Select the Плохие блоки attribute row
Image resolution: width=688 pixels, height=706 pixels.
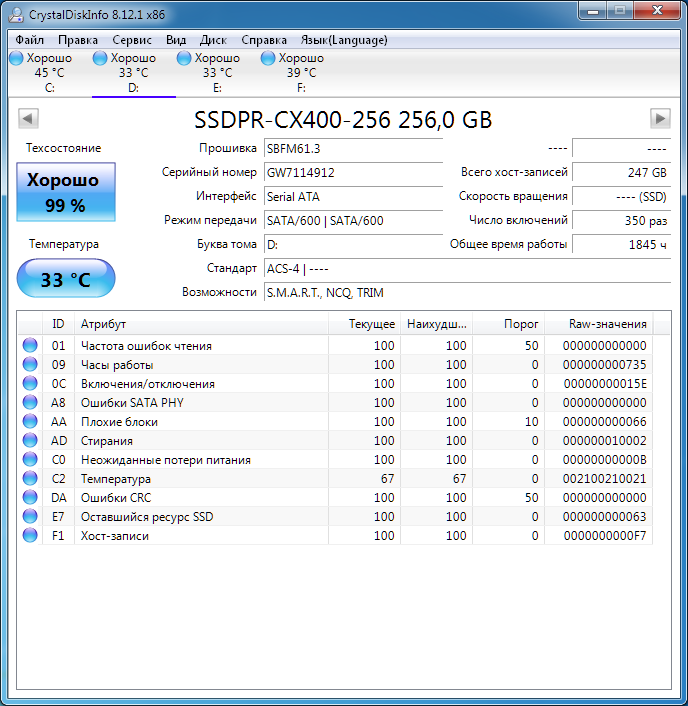pyautogui.click(x=335, y=421)
